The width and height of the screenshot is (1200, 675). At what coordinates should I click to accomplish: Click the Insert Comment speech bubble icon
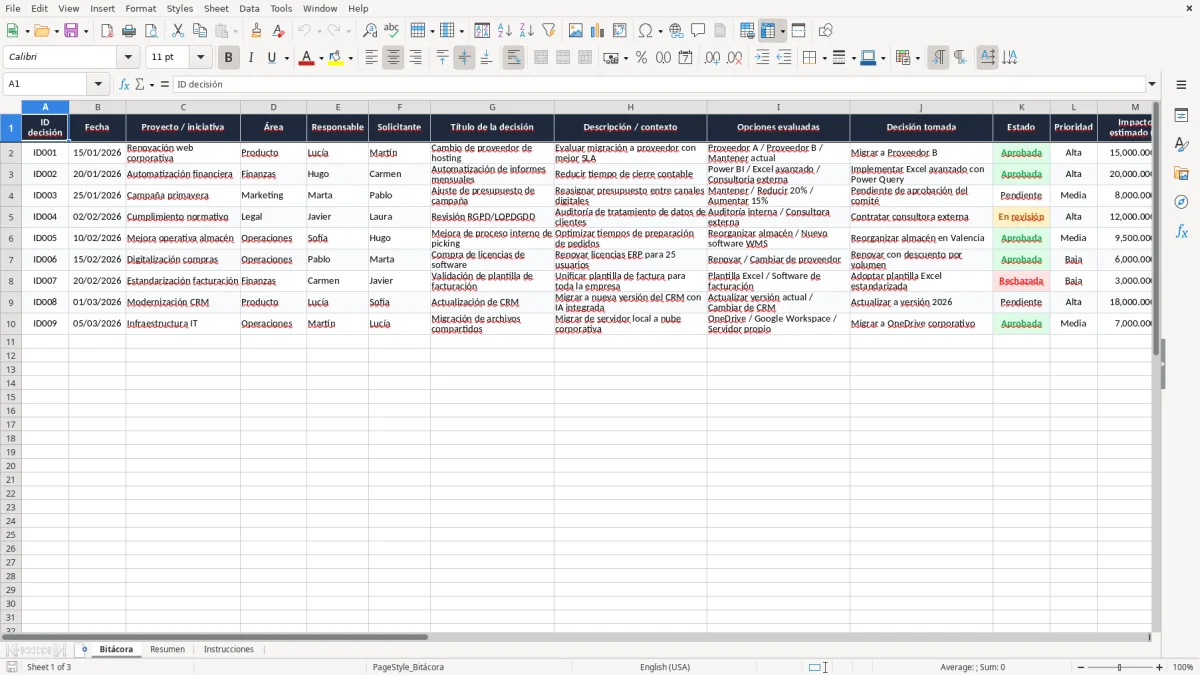click(x=699, y=31)
